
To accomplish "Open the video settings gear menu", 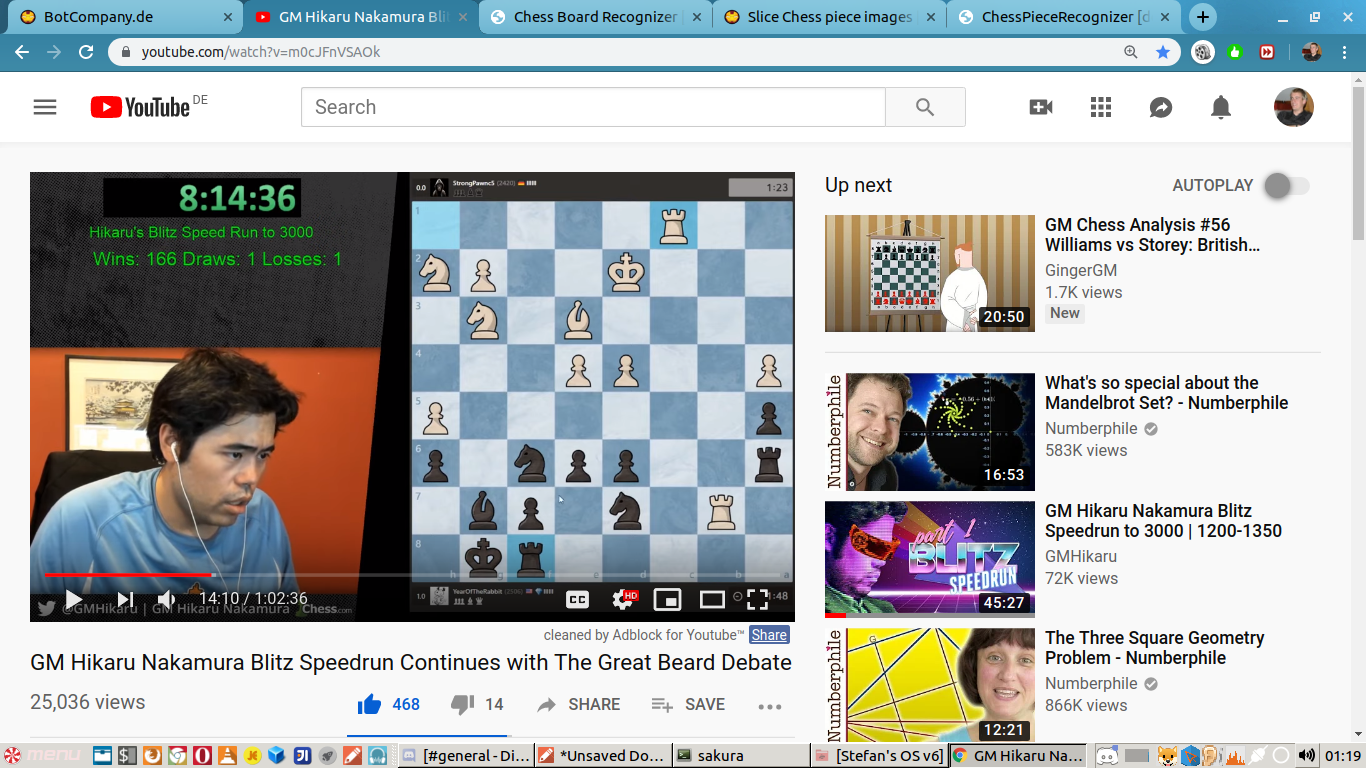I will tap(622, 599).
